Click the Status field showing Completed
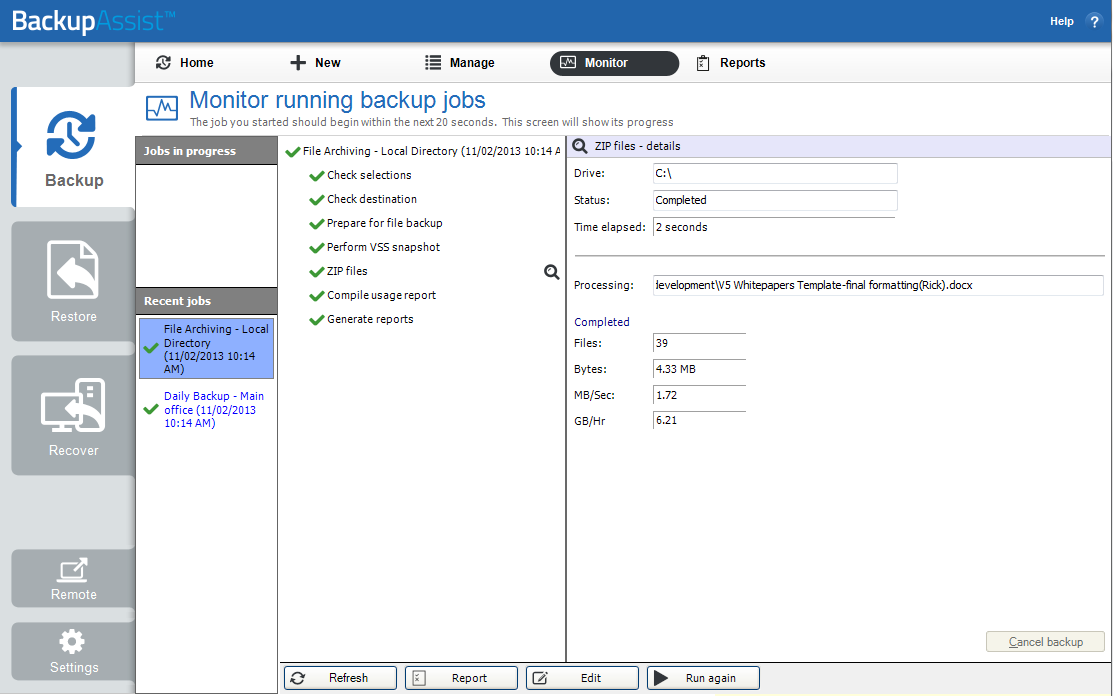This screenshot has height=696, width=1113. [x=775, y=200]
